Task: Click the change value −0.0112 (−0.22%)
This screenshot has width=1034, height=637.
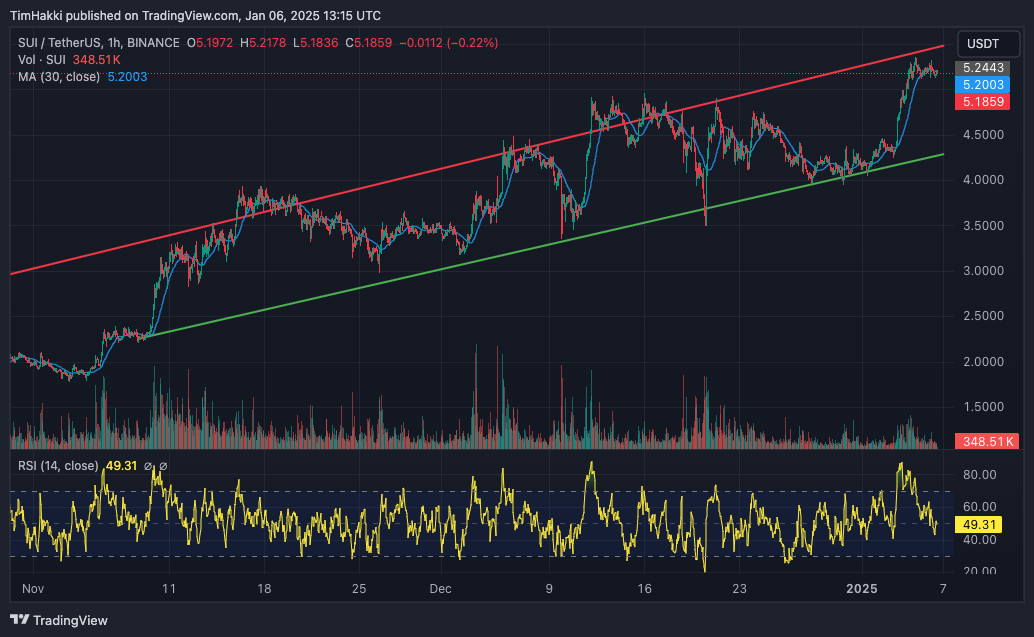Action: pos(448,43)
